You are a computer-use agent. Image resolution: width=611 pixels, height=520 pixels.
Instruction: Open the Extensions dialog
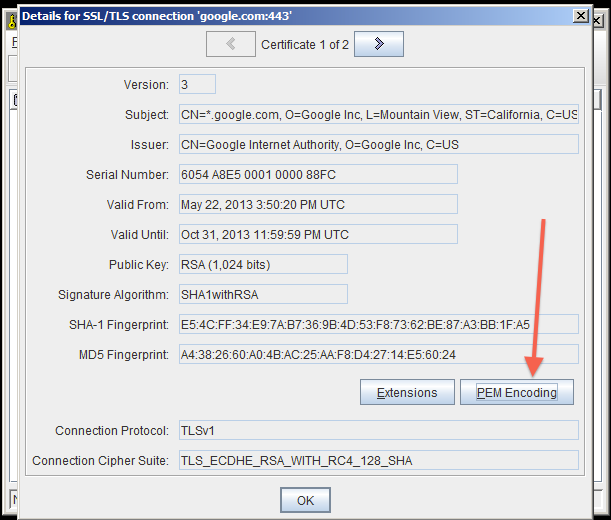point(407,392)
